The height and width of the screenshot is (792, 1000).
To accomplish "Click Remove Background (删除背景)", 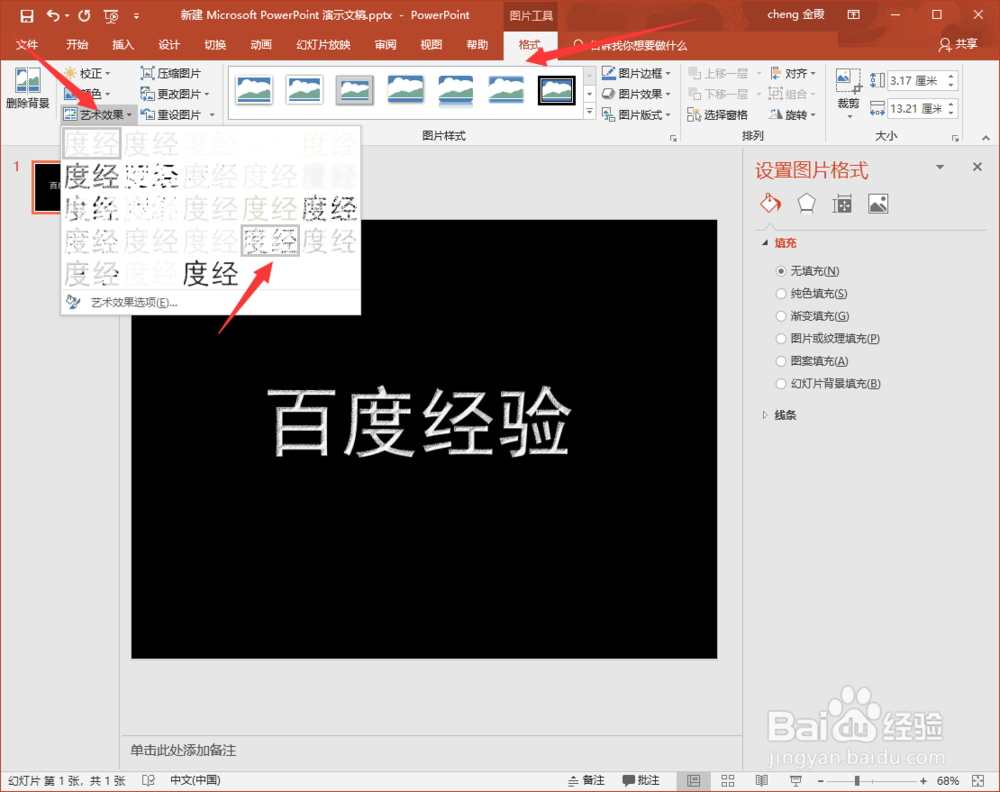I will tap(27, 89).
